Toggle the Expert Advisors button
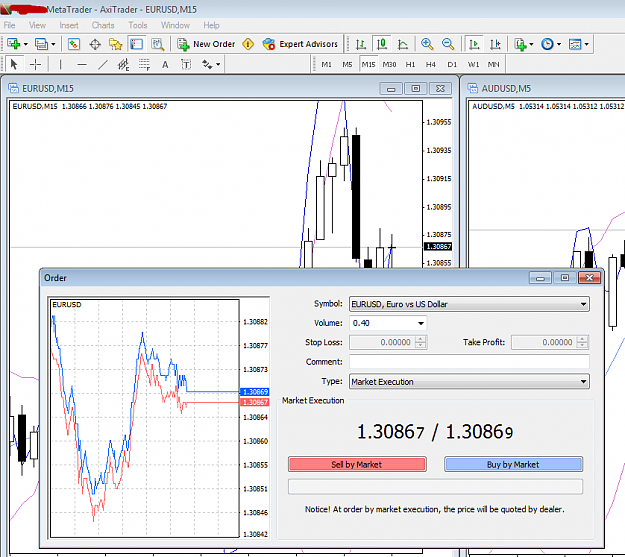Screen dimensions: 625x557 (300, 44)
